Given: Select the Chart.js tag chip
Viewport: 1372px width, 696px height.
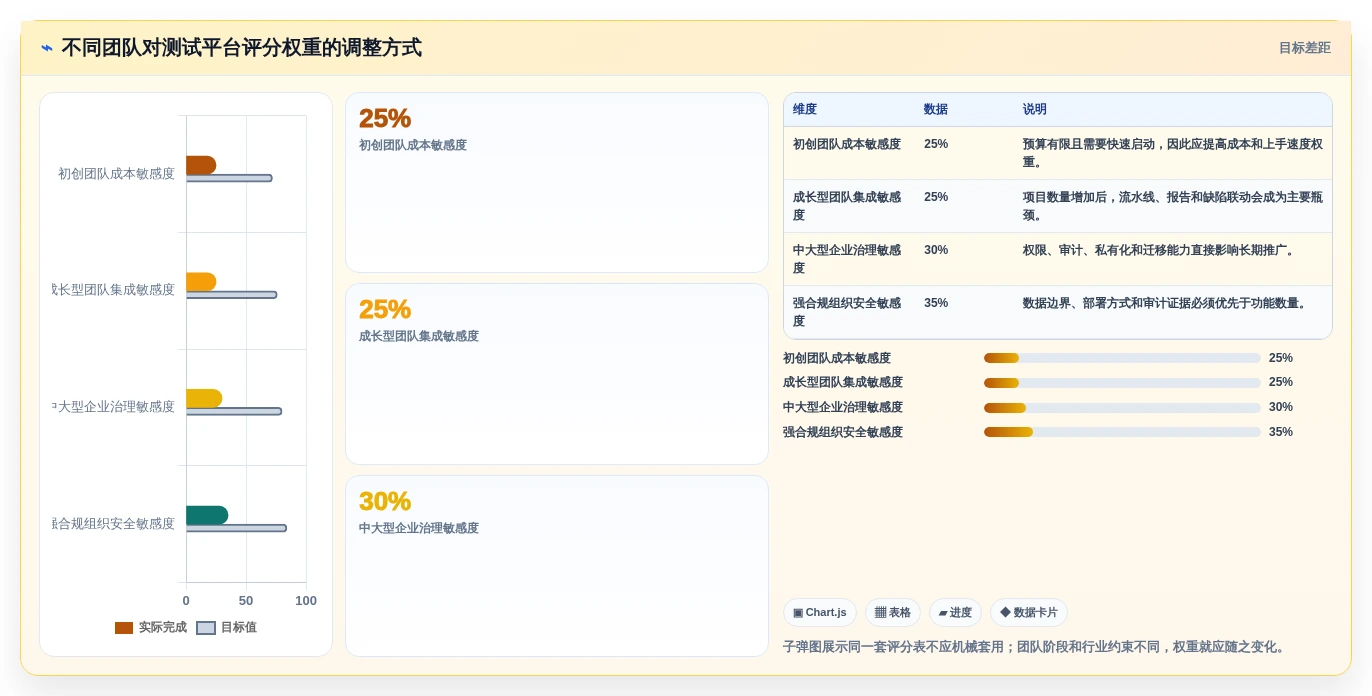Looking at the screenshot, I should tap(820, 613).
